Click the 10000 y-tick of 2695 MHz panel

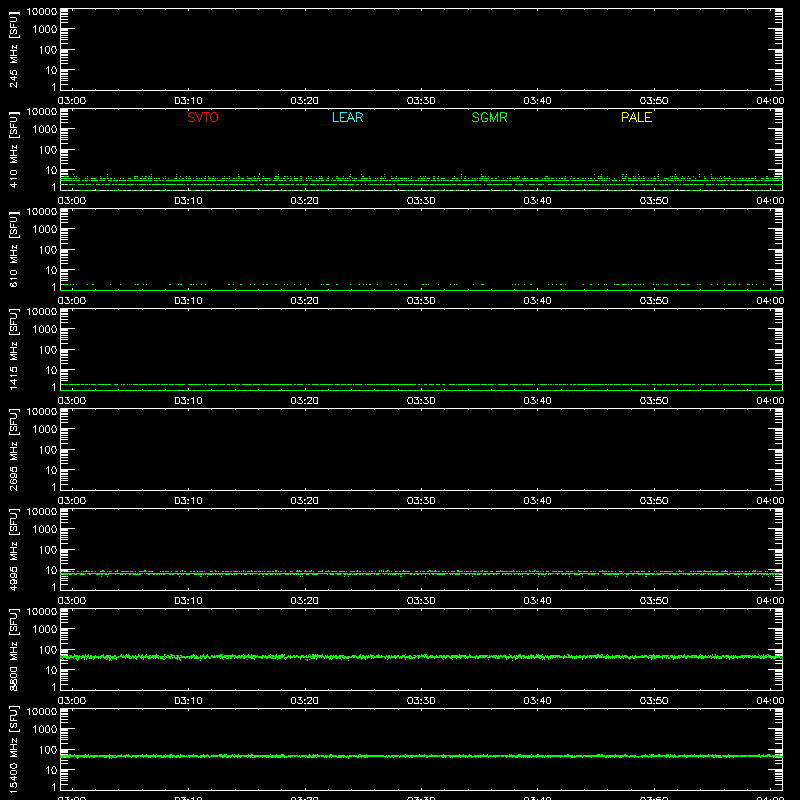[42, 412]
